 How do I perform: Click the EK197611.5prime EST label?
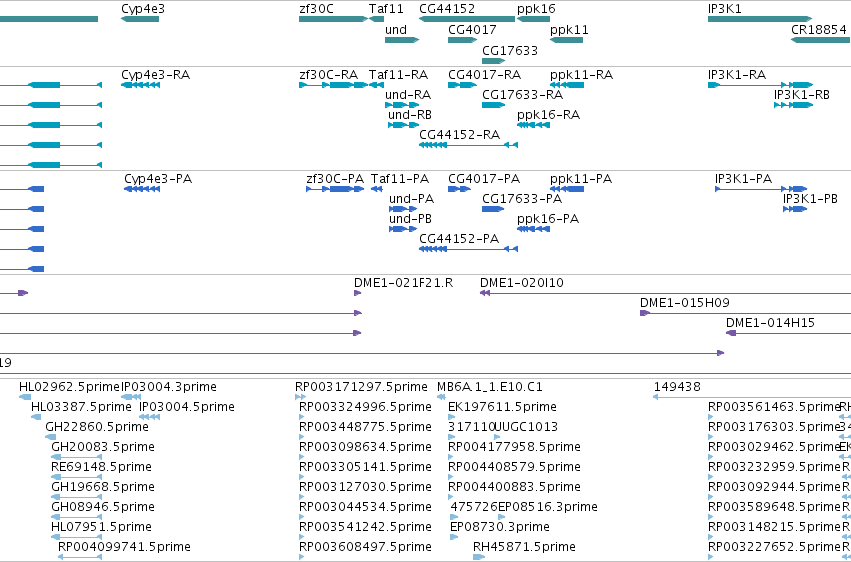pos(503,407)
